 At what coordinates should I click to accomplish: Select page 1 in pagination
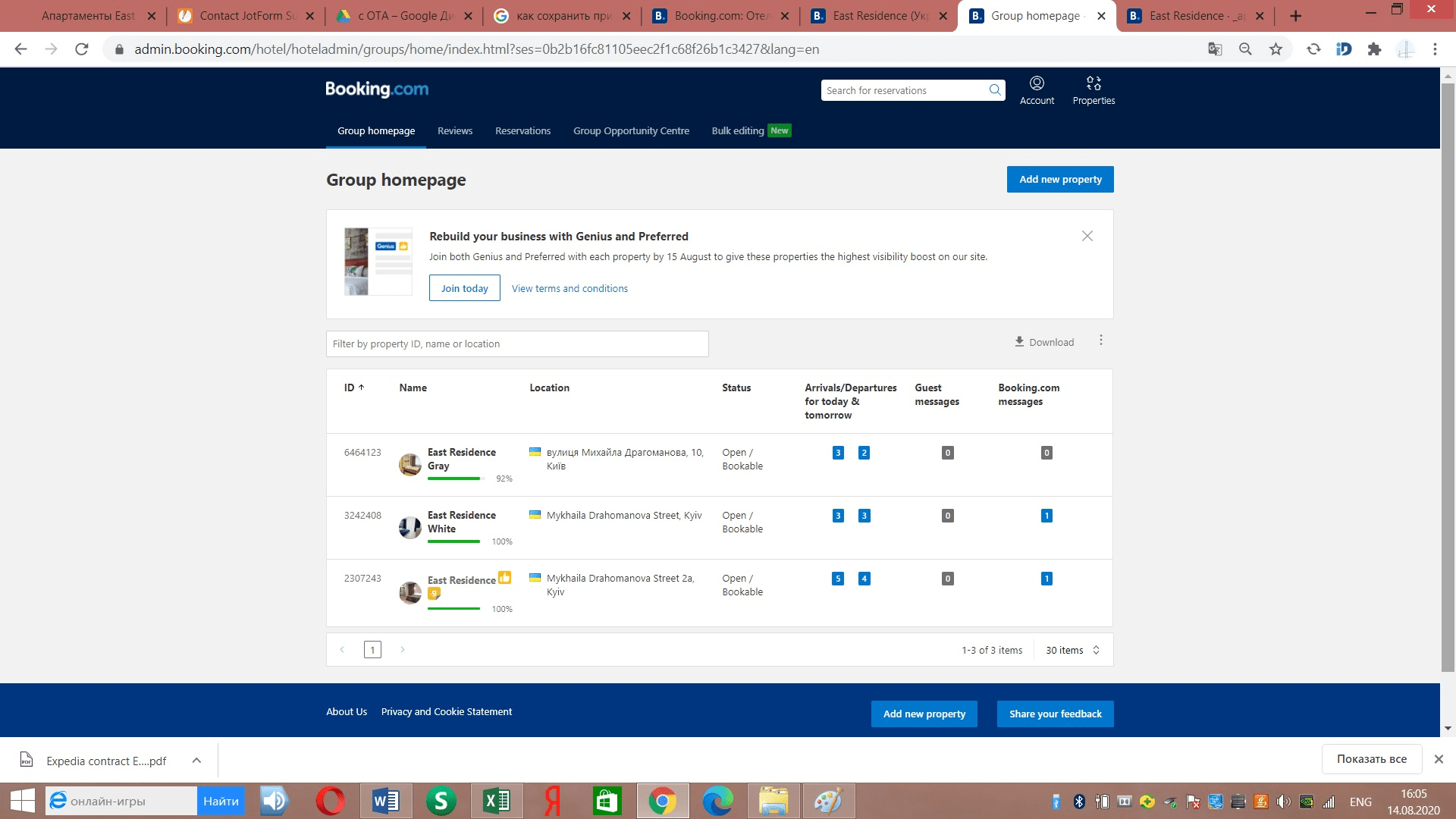[x=372, y=650]
